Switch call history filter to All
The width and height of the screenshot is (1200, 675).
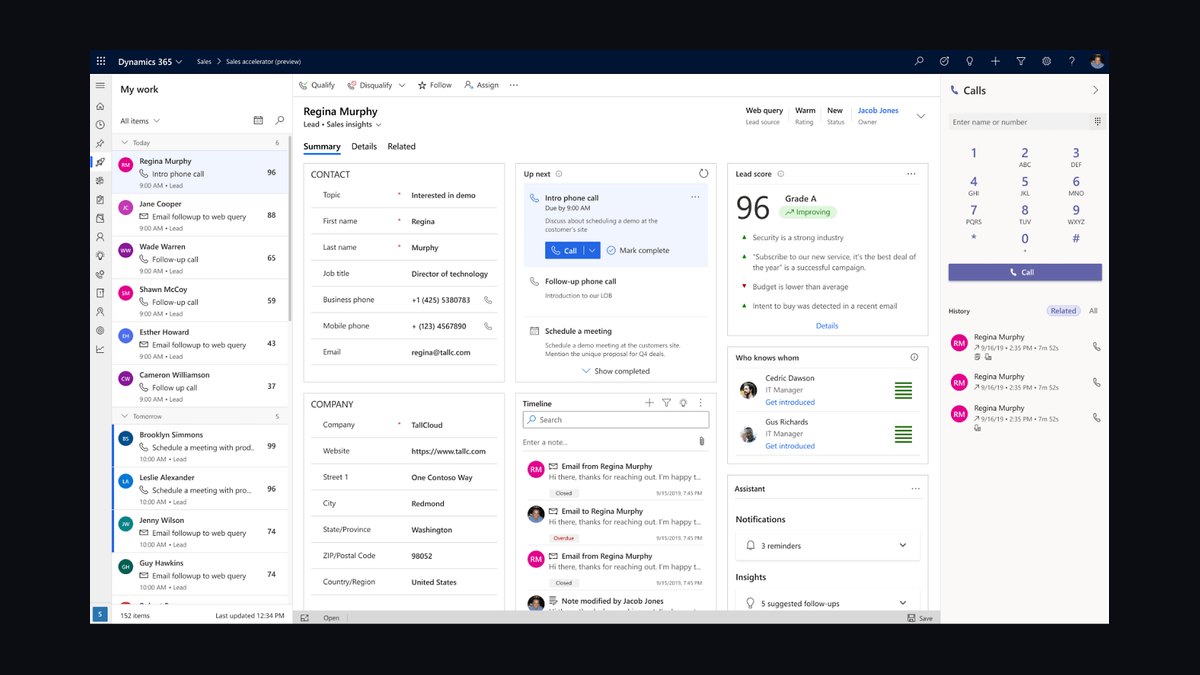pyautogui.click(x=1093, y=311)
